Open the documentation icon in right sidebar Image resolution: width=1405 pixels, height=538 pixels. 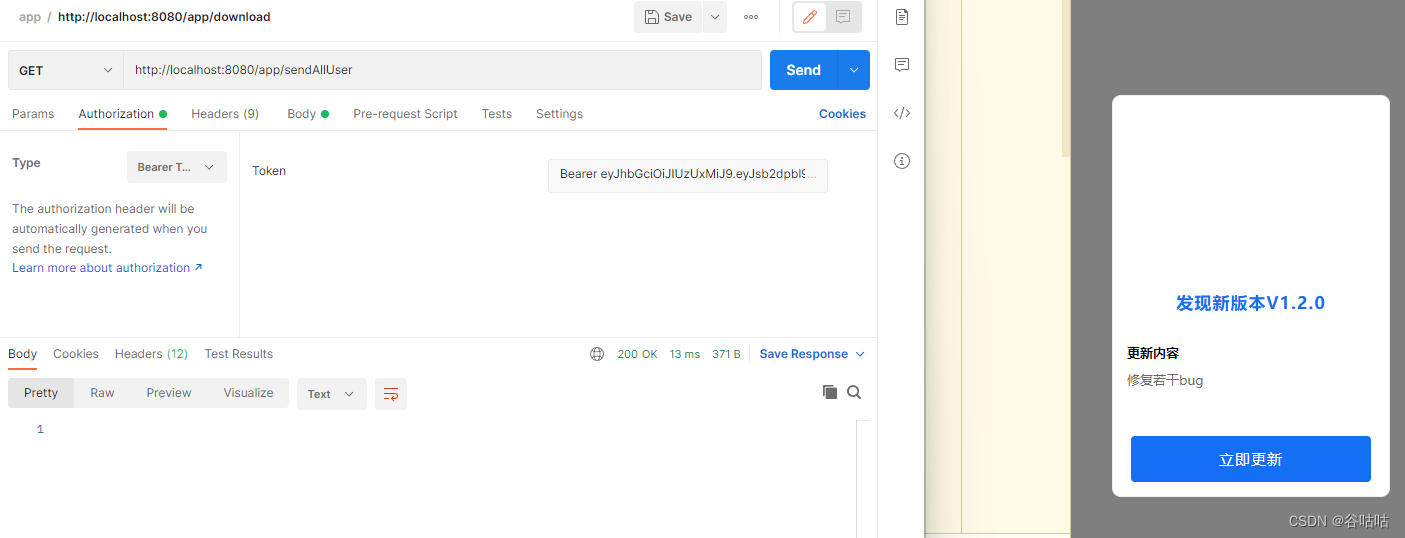902,17
